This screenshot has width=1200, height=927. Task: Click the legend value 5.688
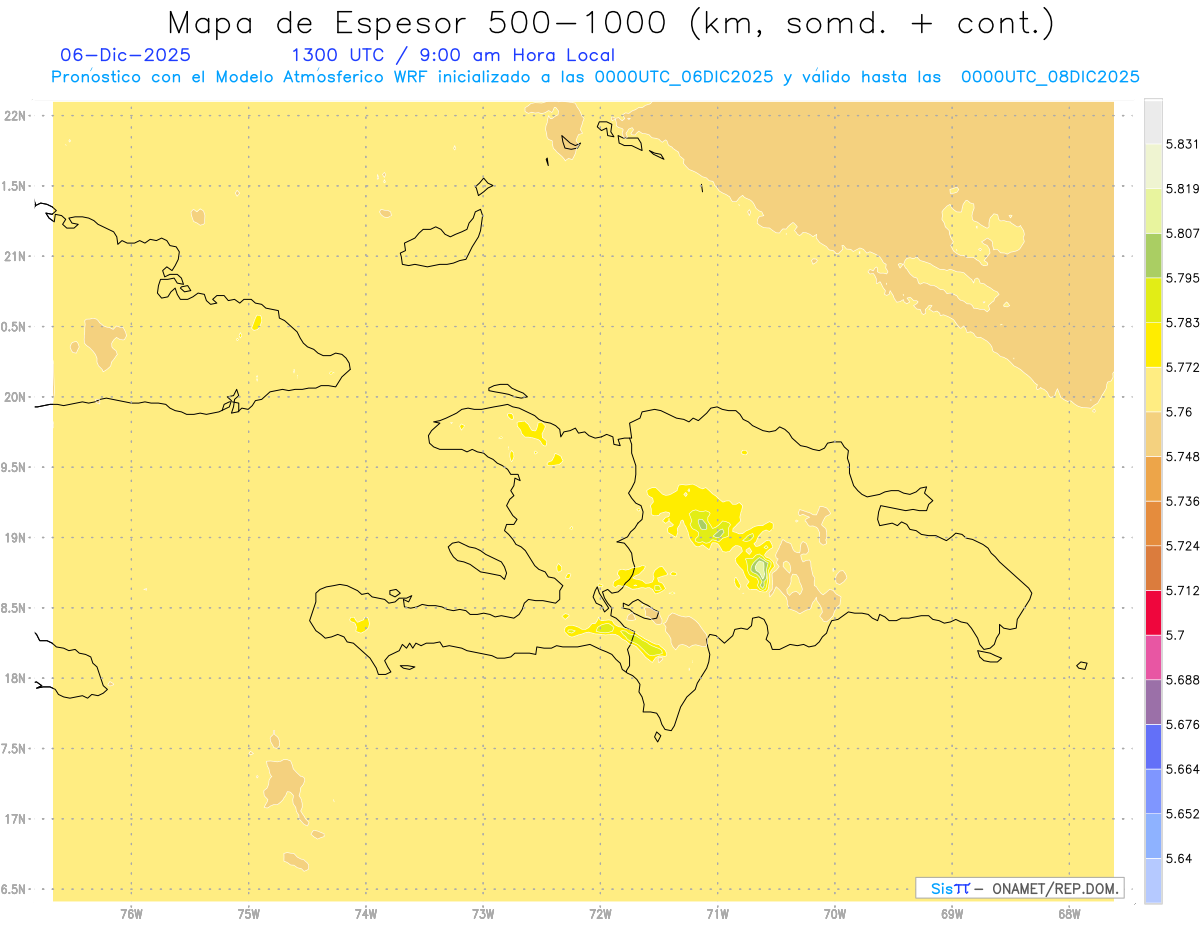coord(1183,680)
